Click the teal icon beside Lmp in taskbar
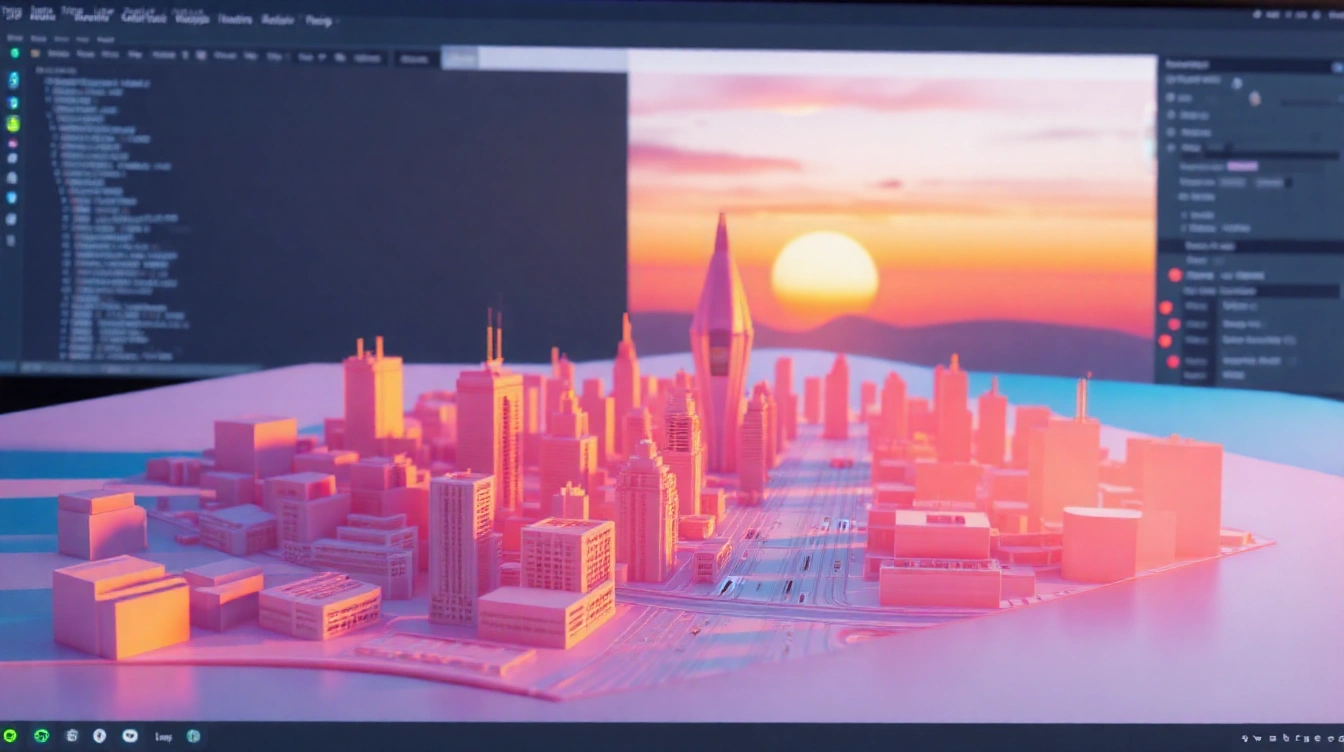 tap(193, 736)
